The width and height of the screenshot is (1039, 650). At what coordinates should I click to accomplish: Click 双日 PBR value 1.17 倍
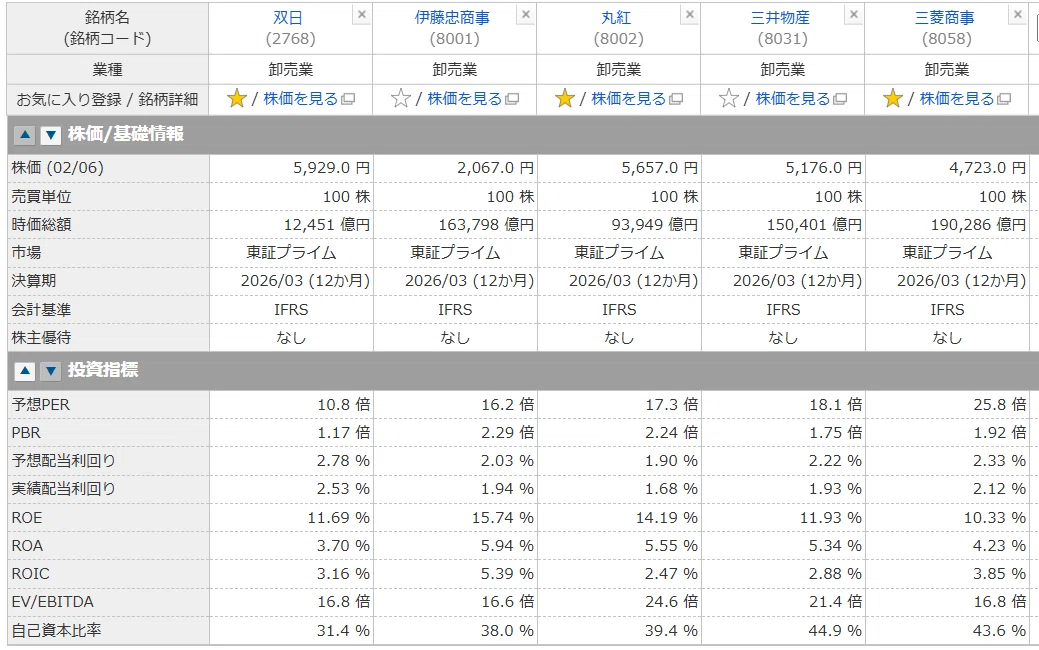(343, 433)
